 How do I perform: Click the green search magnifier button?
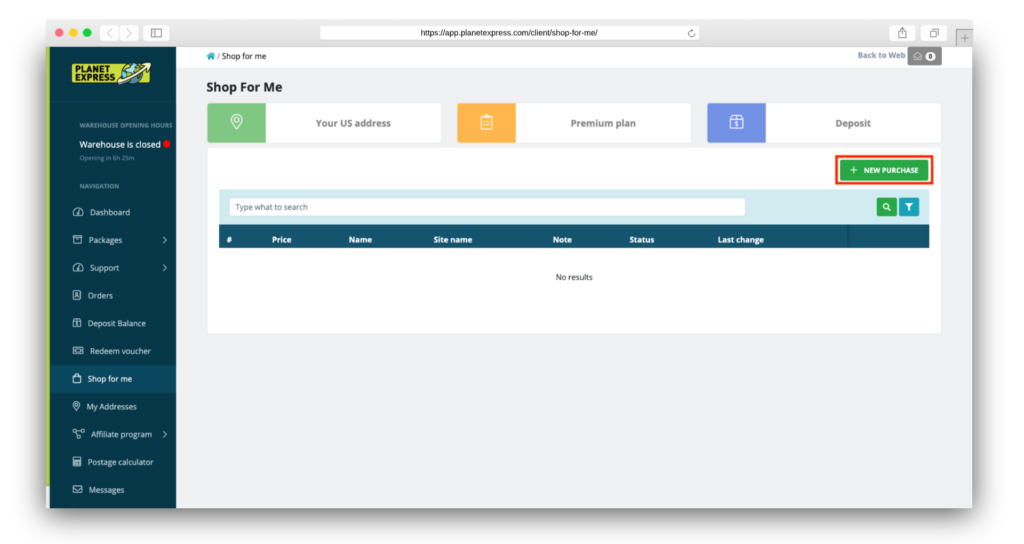tap(886, 207)
